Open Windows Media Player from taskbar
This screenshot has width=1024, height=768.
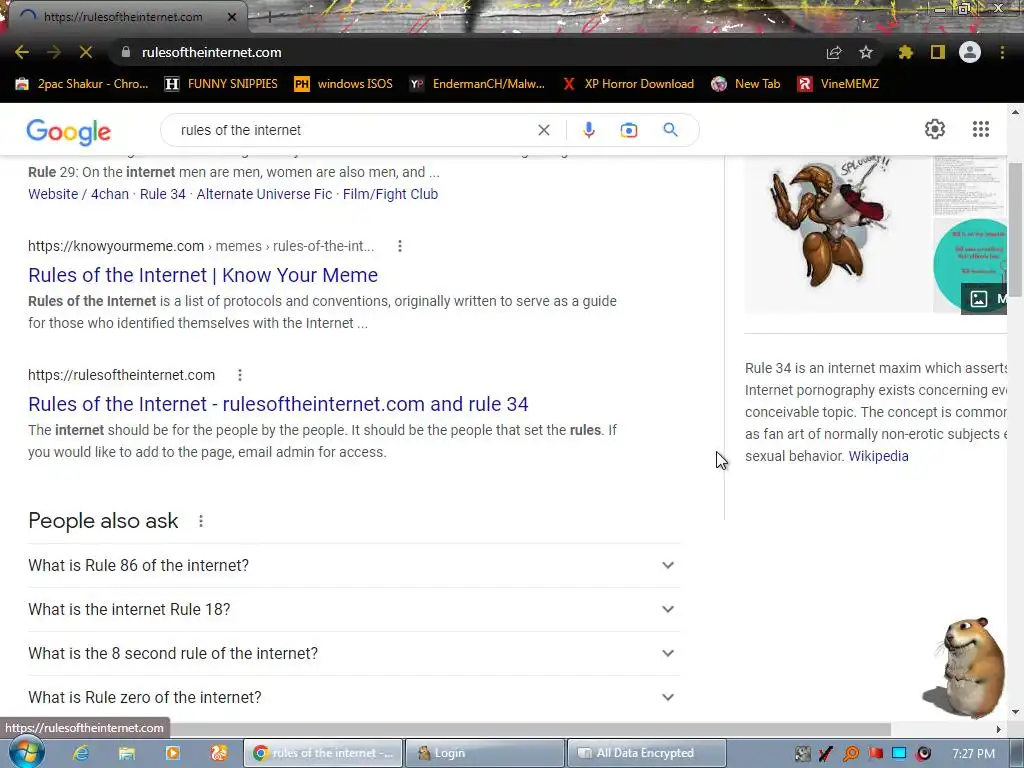coord(172,753)
